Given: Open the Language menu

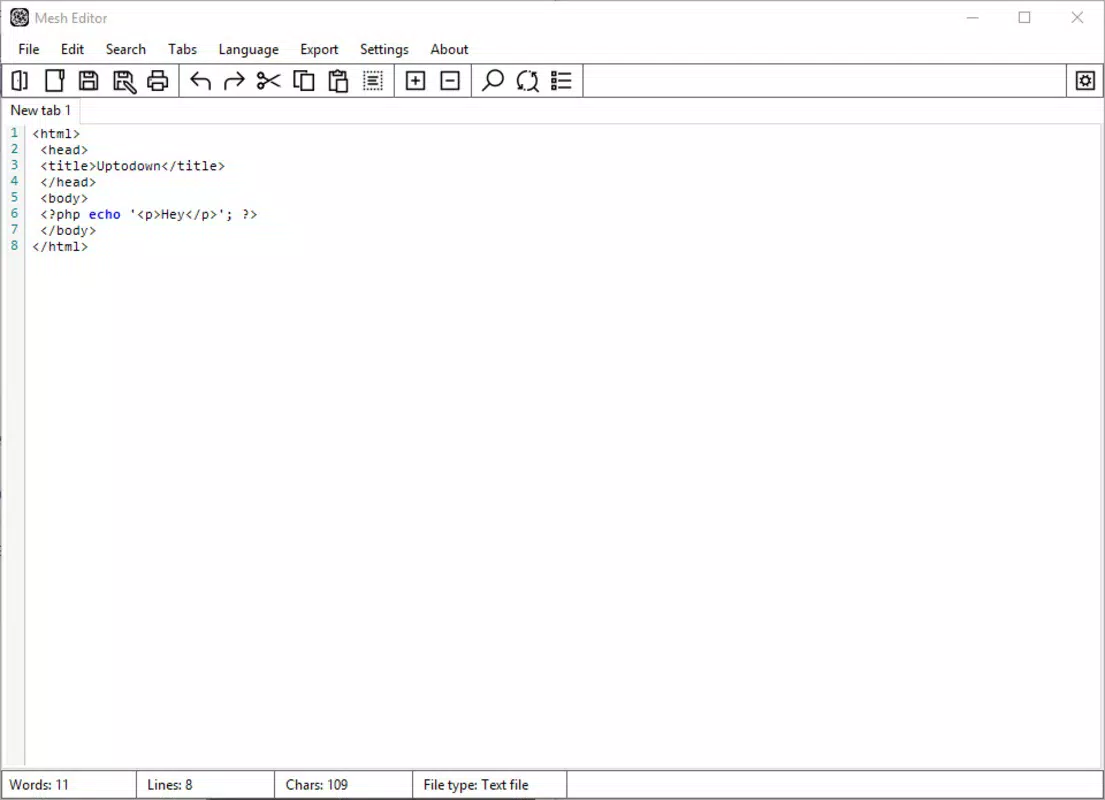Looking at the screenshot, I should tap(248, 49).
